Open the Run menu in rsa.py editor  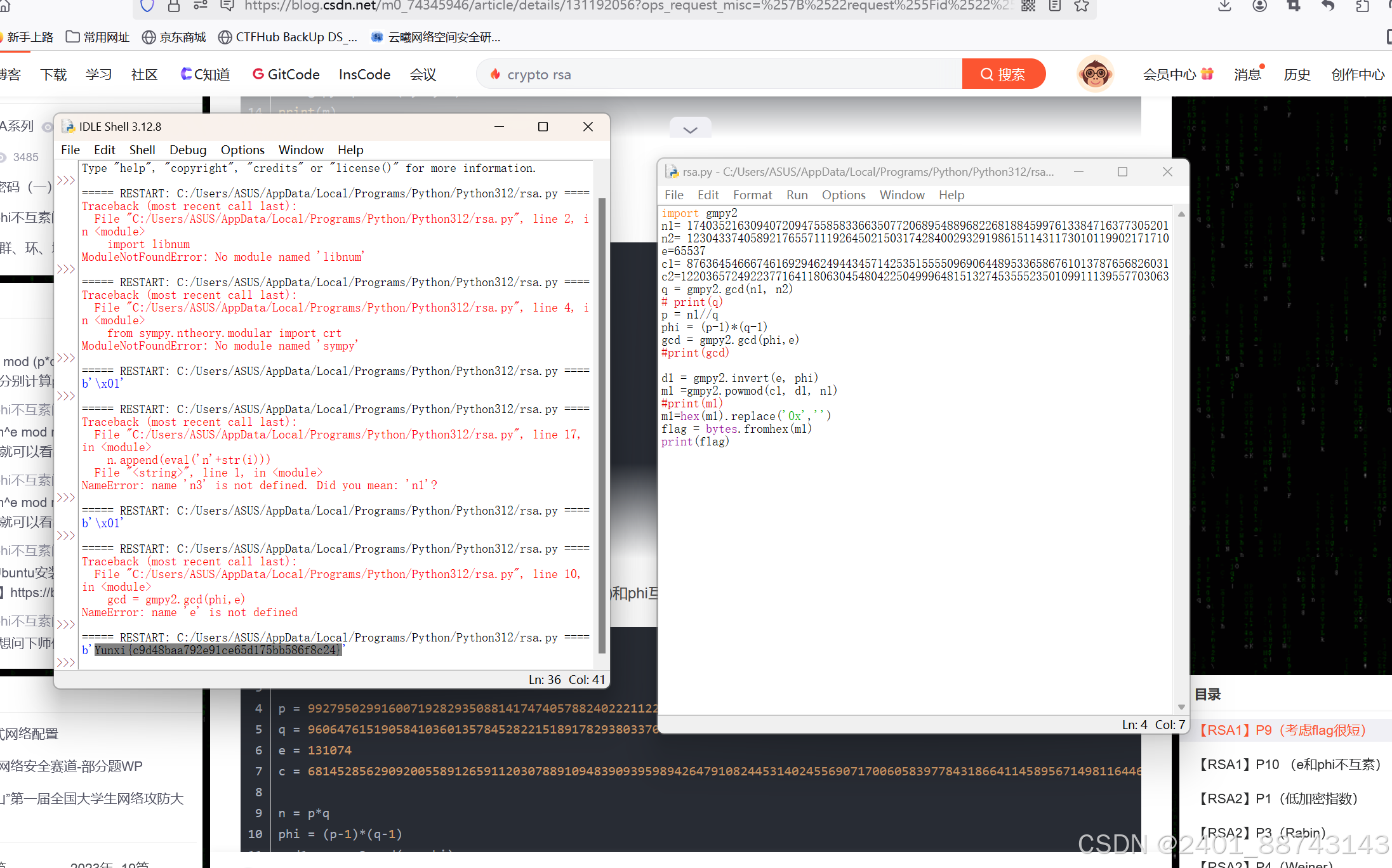[797, 195]
